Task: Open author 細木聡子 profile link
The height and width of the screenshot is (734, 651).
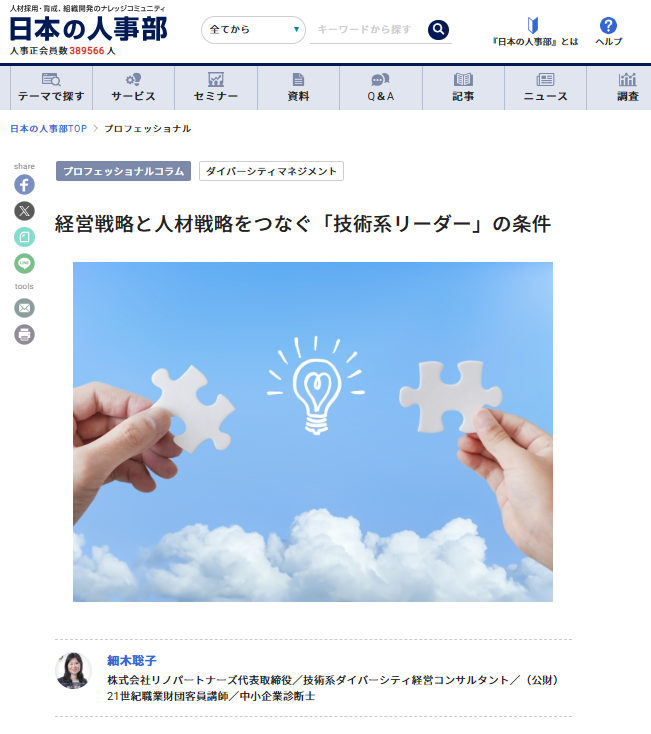Action: click(132, 661)
